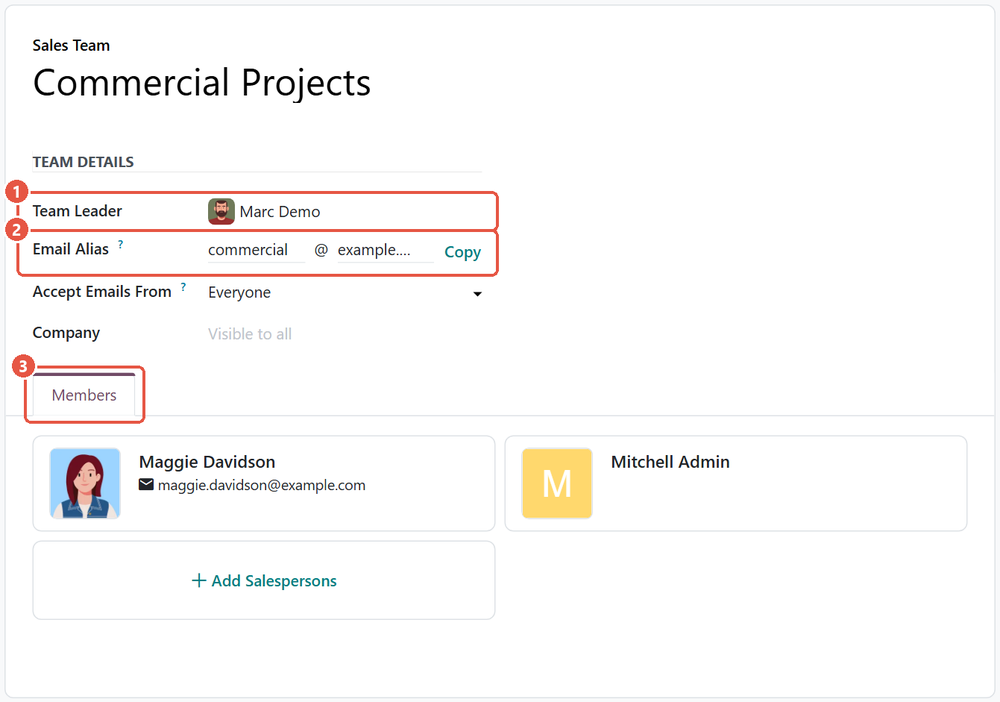
Task: Click the plus icon for adding salespersons
Action: (199, 580)
